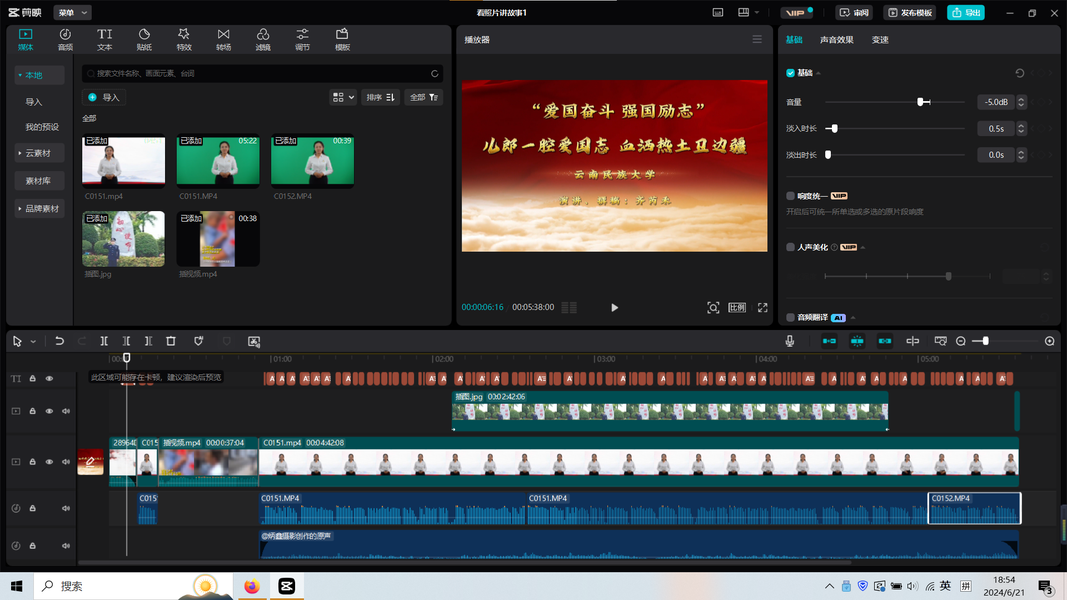This screenshot has width=1067, height=600.
Task: Expand the 品牌素材 sidebar section
Action: pyautogui.click(x=39, y=208)
